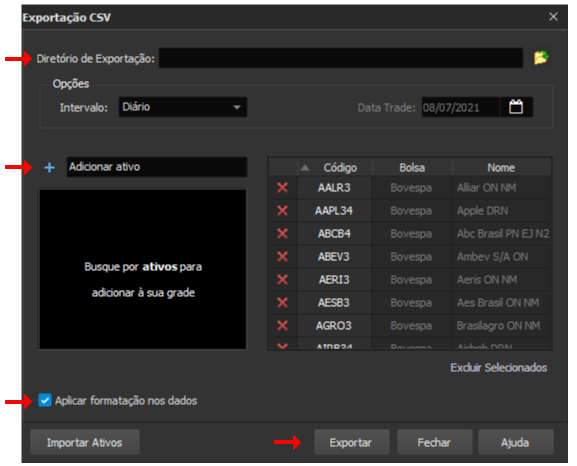Remove AALR3 with its red X
Viewport: 577px width, 466px height.
[x=282, y=188]
